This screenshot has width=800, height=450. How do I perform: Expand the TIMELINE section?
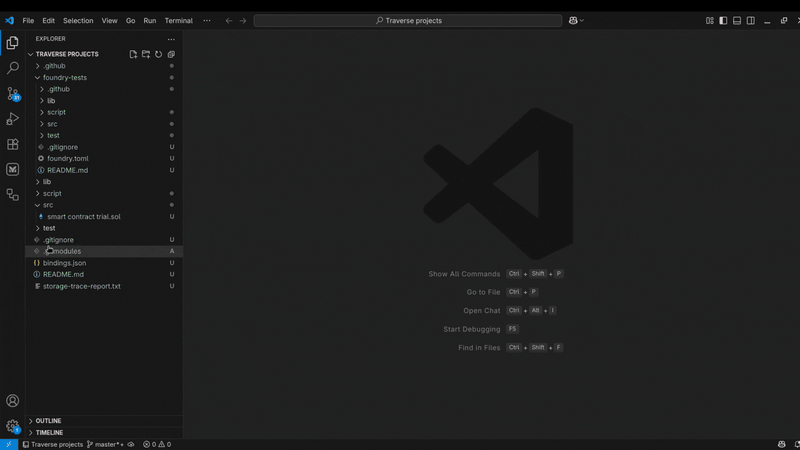104,433
